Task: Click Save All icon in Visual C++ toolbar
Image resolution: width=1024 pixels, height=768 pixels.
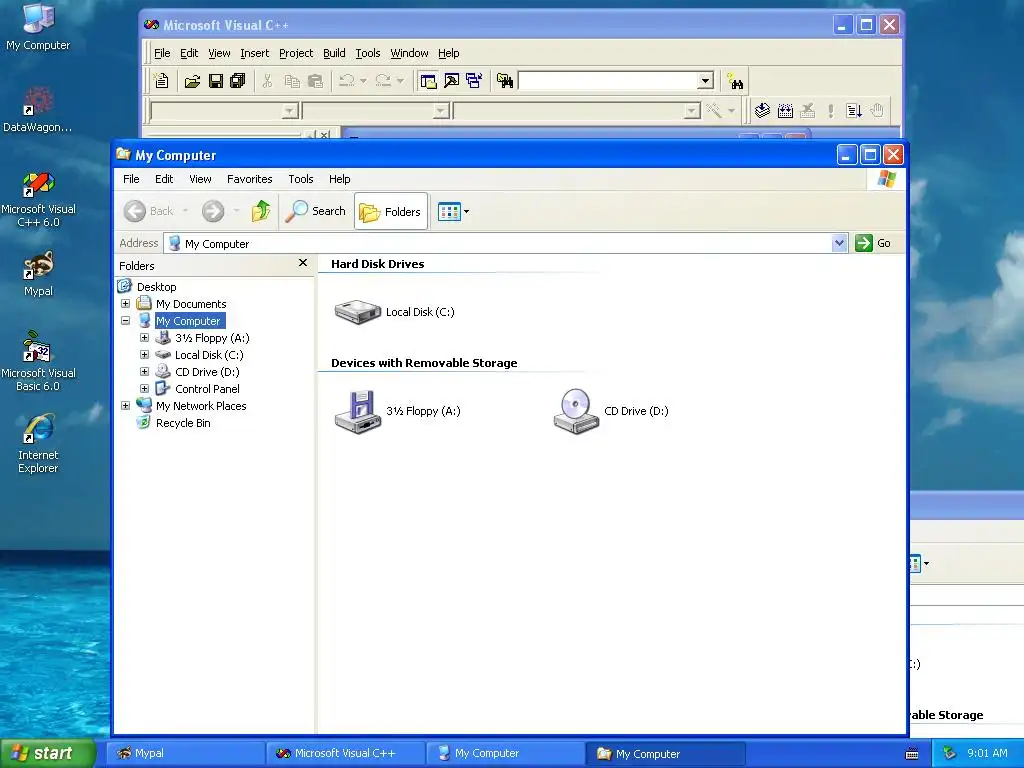Action: click(238, 81)
